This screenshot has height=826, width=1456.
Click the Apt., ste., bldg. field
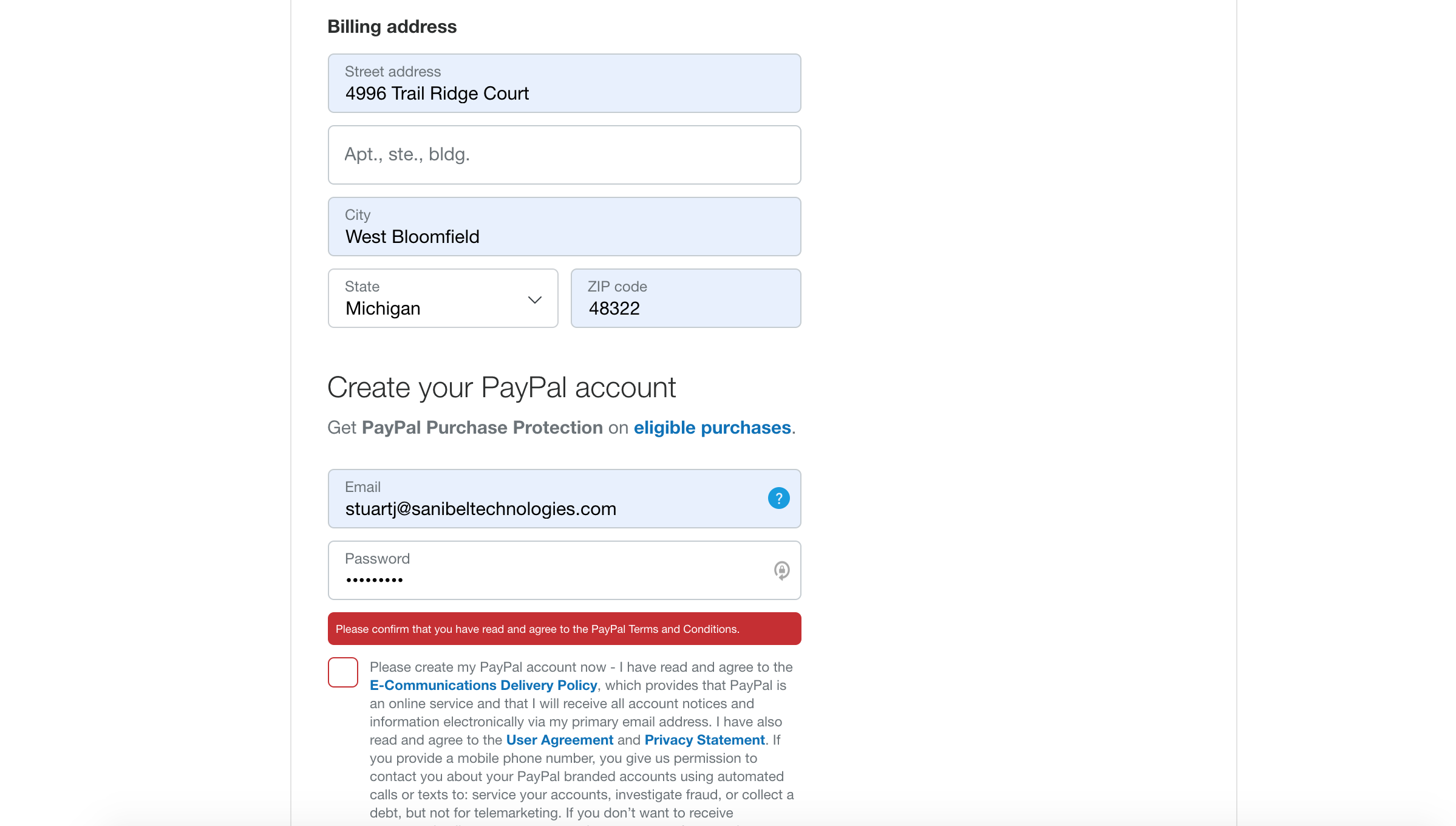[x=564, y=155]
